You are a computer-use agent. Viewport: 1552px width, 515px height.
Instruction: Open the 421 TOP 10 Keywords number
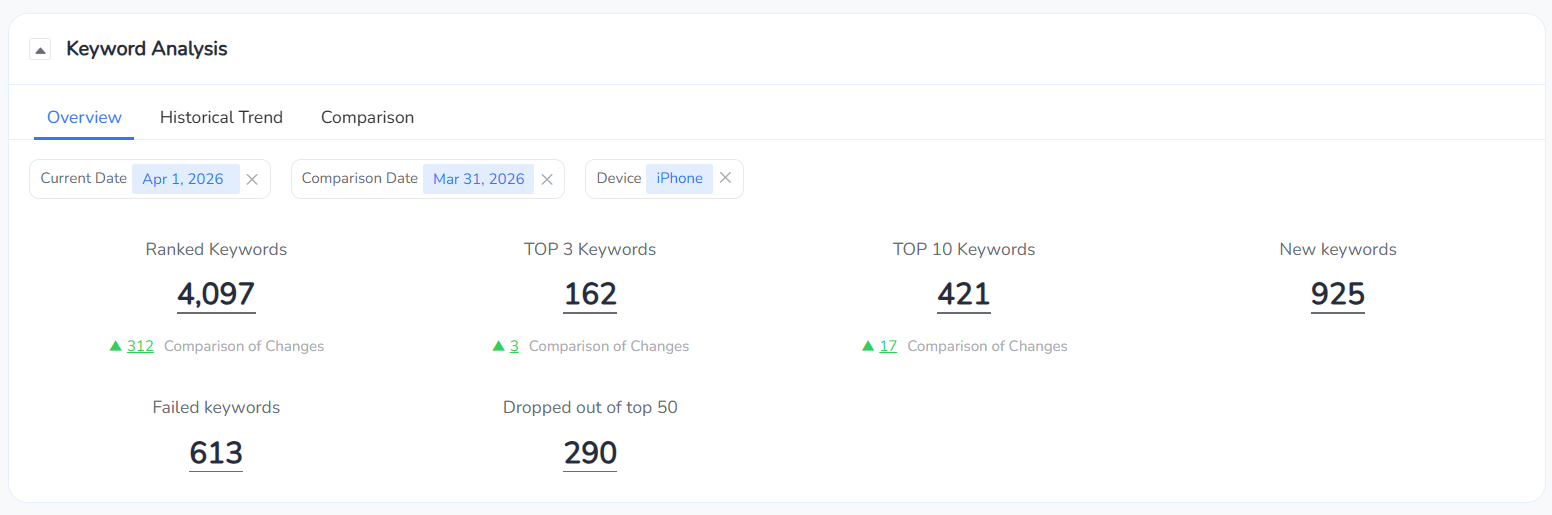(964, 294)
